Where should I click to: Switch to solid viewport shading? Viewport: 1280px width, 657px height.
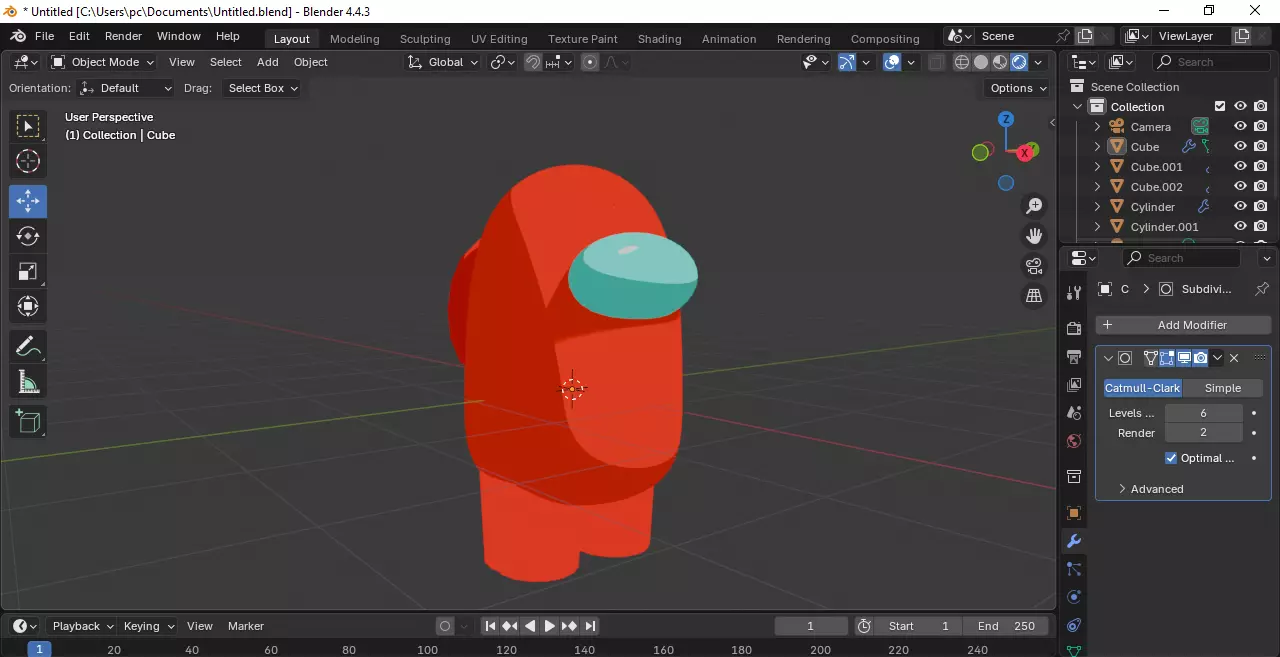tap(981, 62)
